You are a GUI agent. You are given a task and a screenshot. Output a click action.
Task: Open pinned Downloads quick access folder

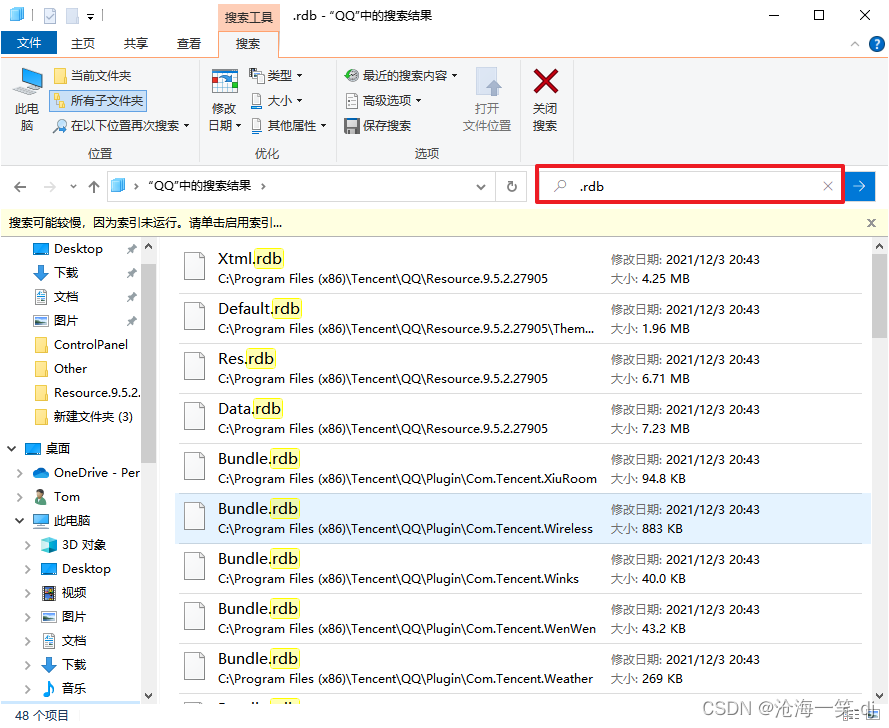click(x=66, y=273)
